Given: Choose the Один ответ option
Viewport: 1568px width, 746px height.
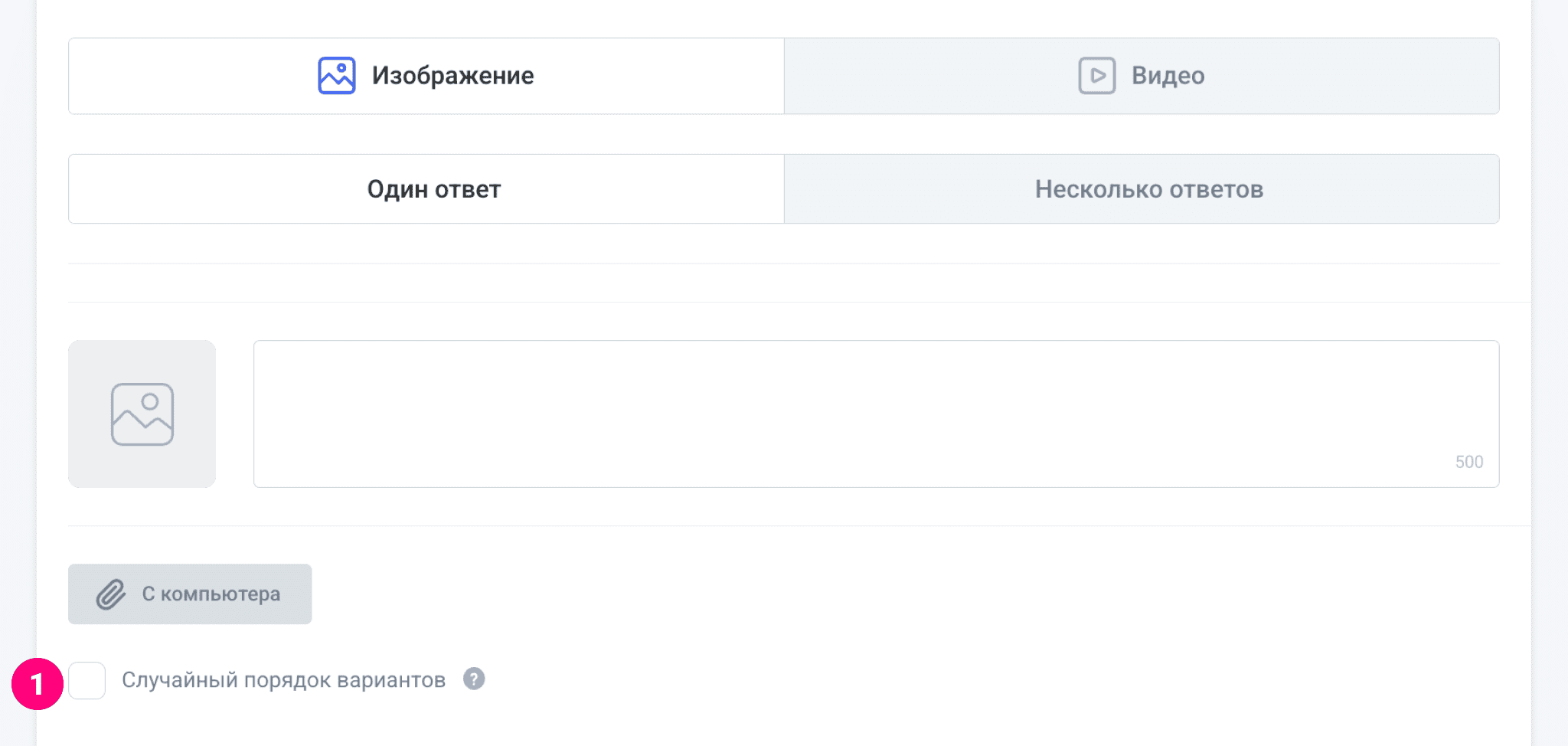Looking at the screenshot, I should coord(426,189).
